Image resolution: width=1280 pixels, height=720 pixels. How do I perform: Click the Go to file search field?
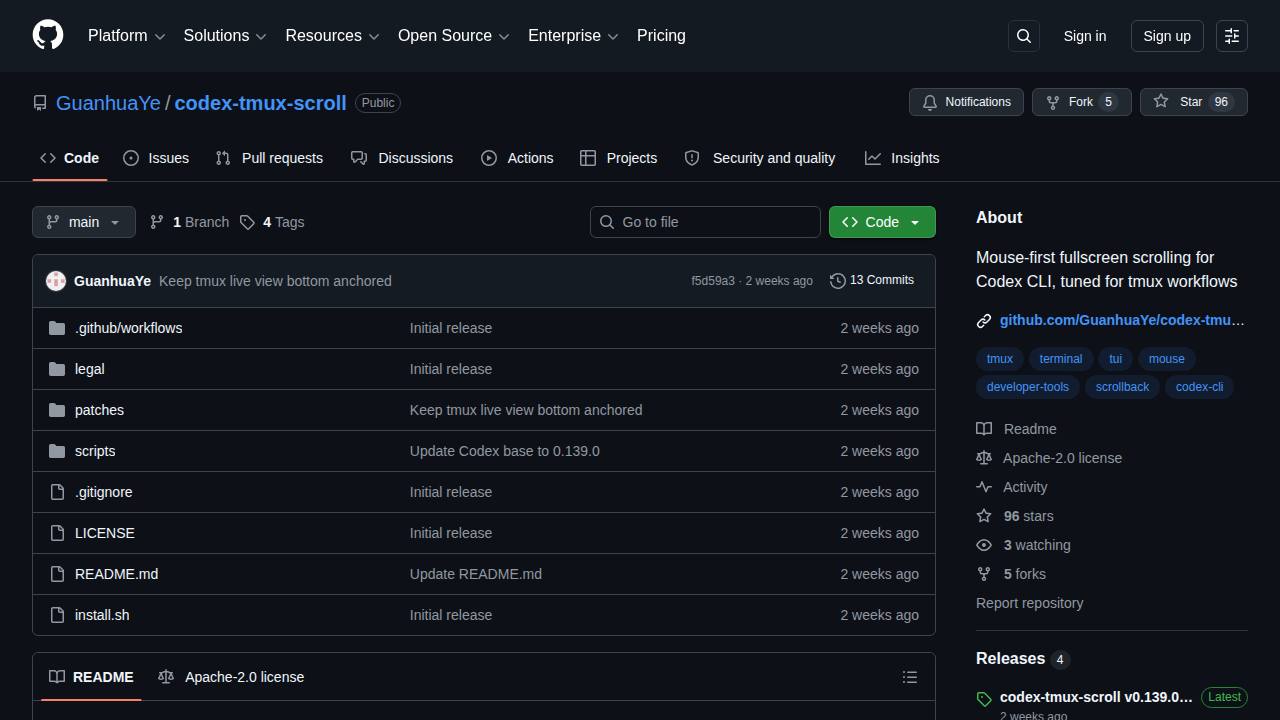(705, 222)
